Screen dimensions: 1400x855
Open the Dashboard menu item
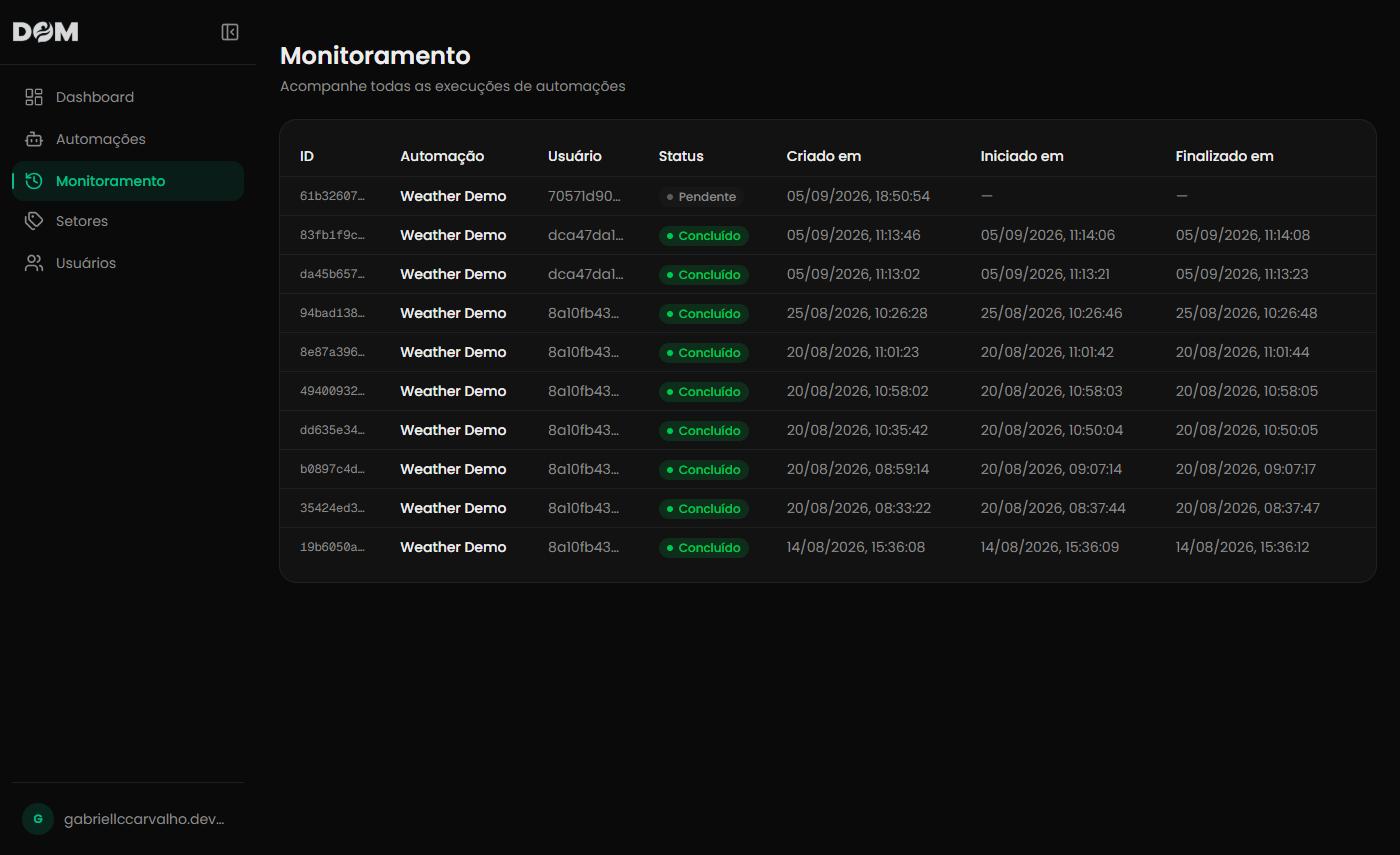coord(128,97)
